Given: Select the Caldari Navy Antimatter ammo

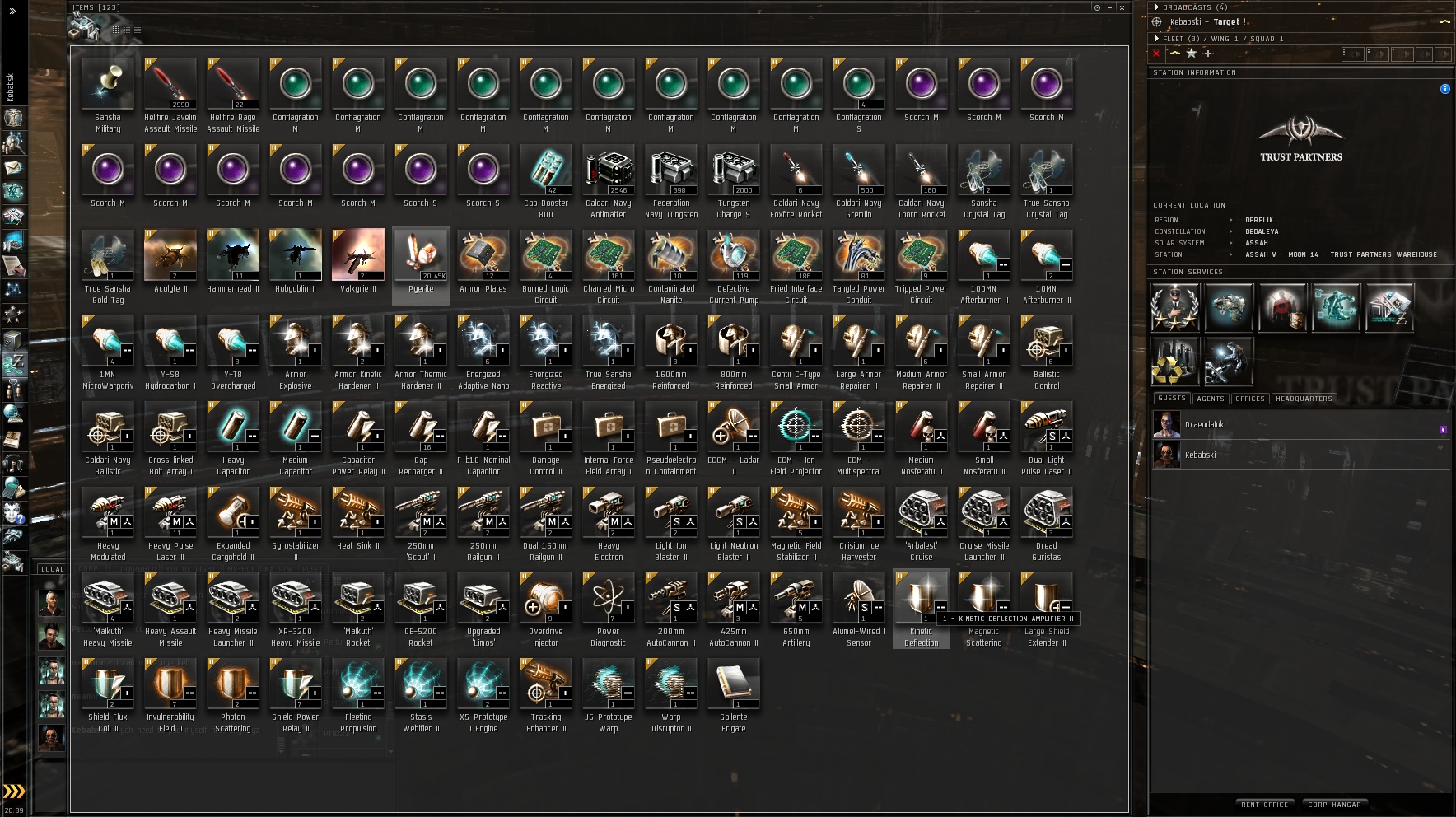Looking at the screenshot, I should [609, 182].
